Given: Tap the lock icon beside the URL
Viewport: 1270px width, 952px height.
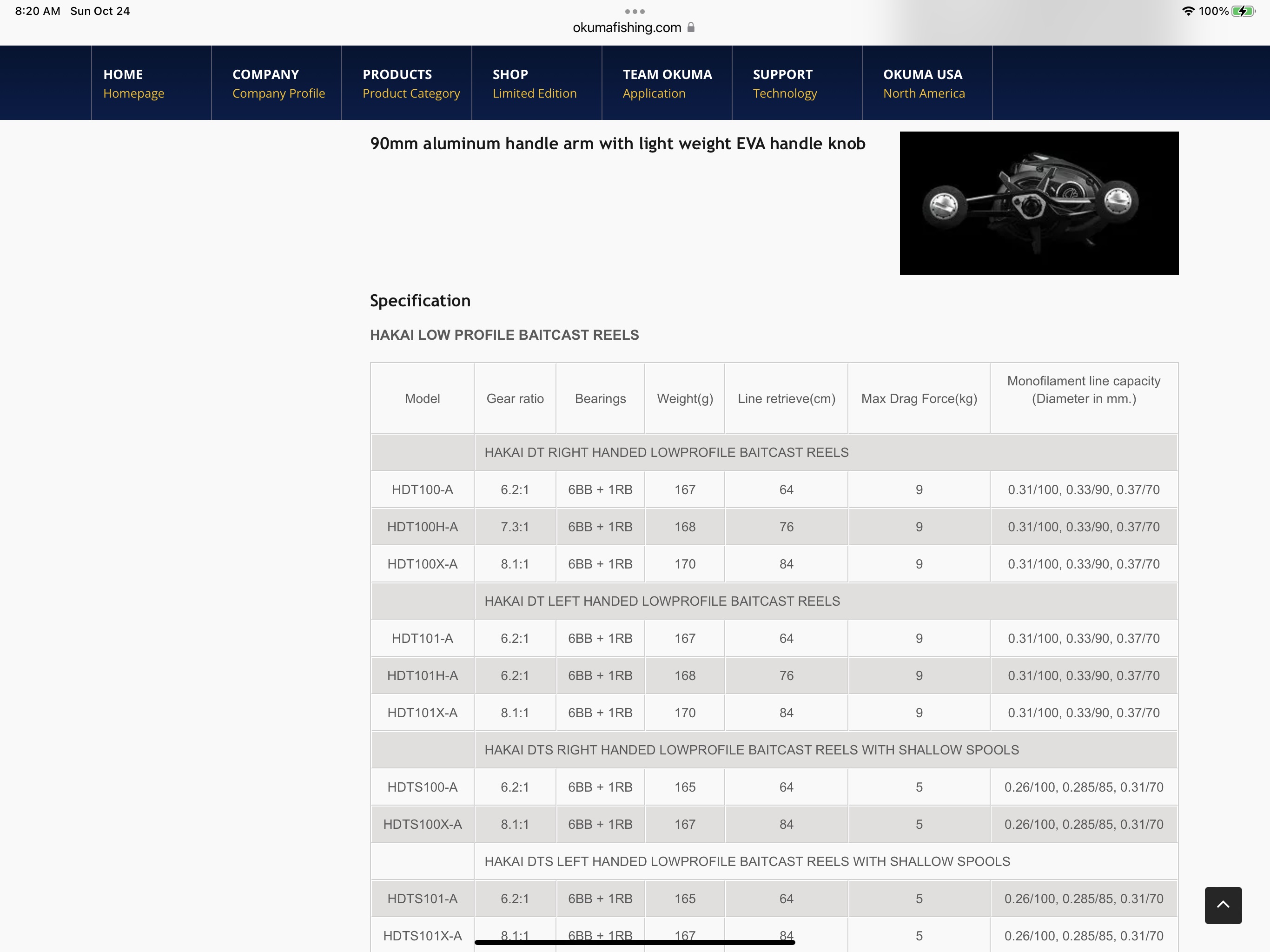Looking at the screenshot, I should pos(691,27).
